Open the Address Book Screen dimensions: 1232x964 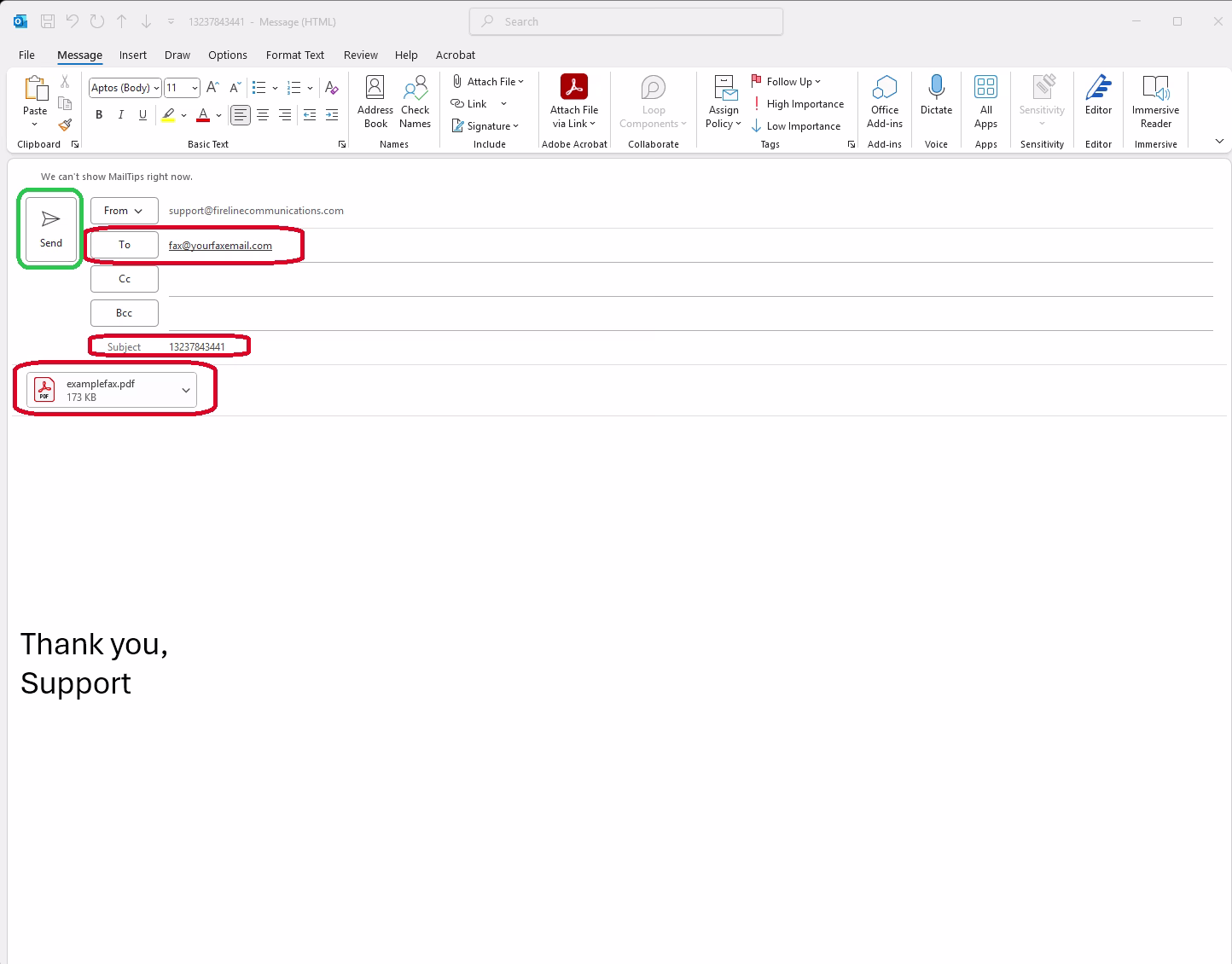click(375, 102)
